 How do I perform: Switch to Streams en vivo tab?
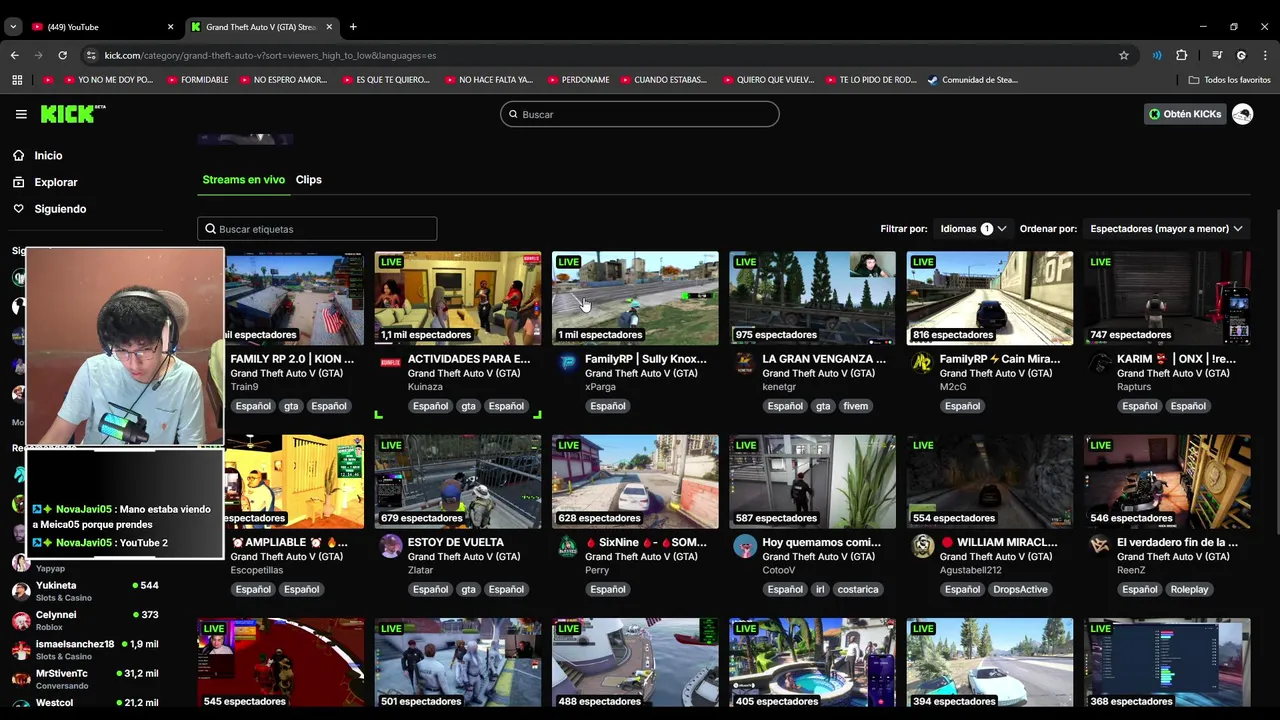click(x=243, y=180)
